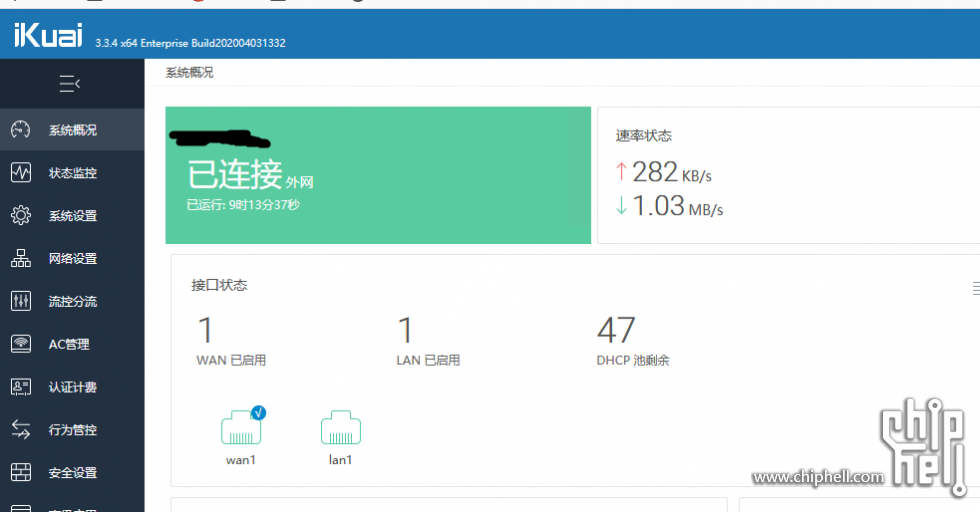
Task: Open the 系统设置 menu item
Action: click(x=72, y=215)
